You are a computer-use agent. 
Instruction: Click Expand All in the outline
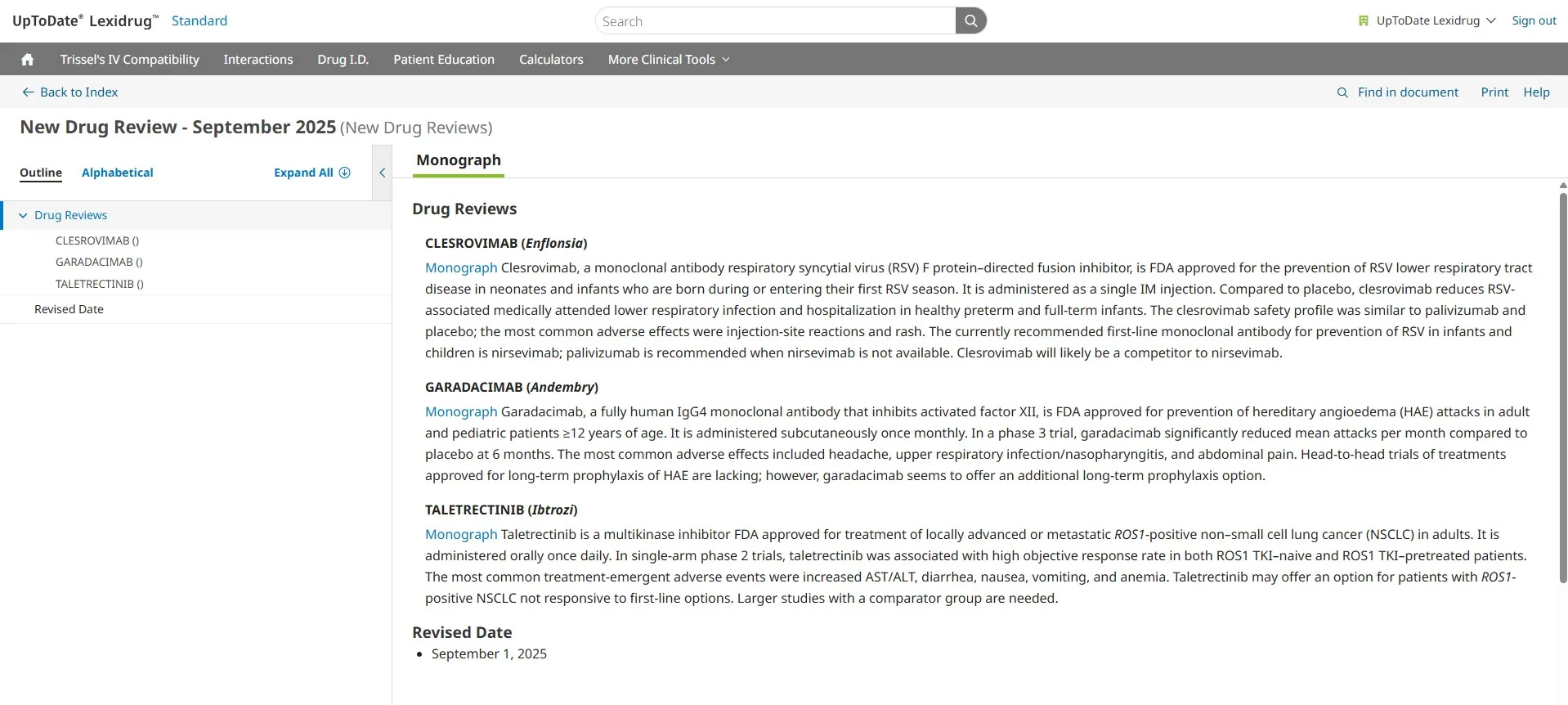(x=303, y=173)
